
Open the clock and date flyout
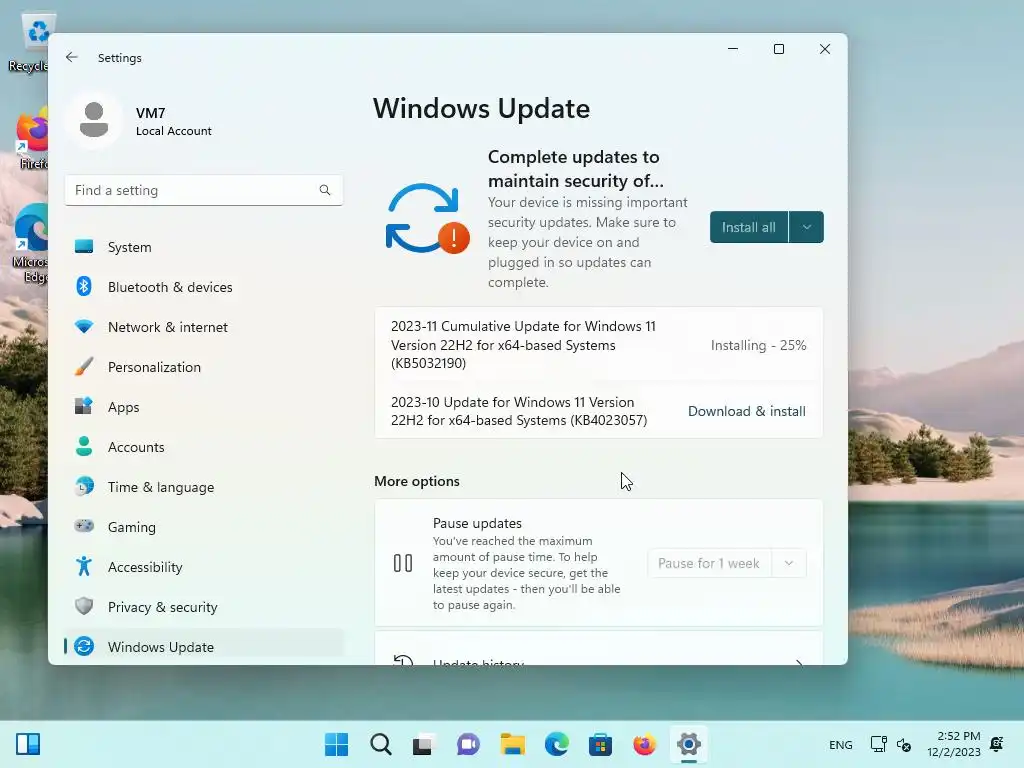(x=954, y=744)
